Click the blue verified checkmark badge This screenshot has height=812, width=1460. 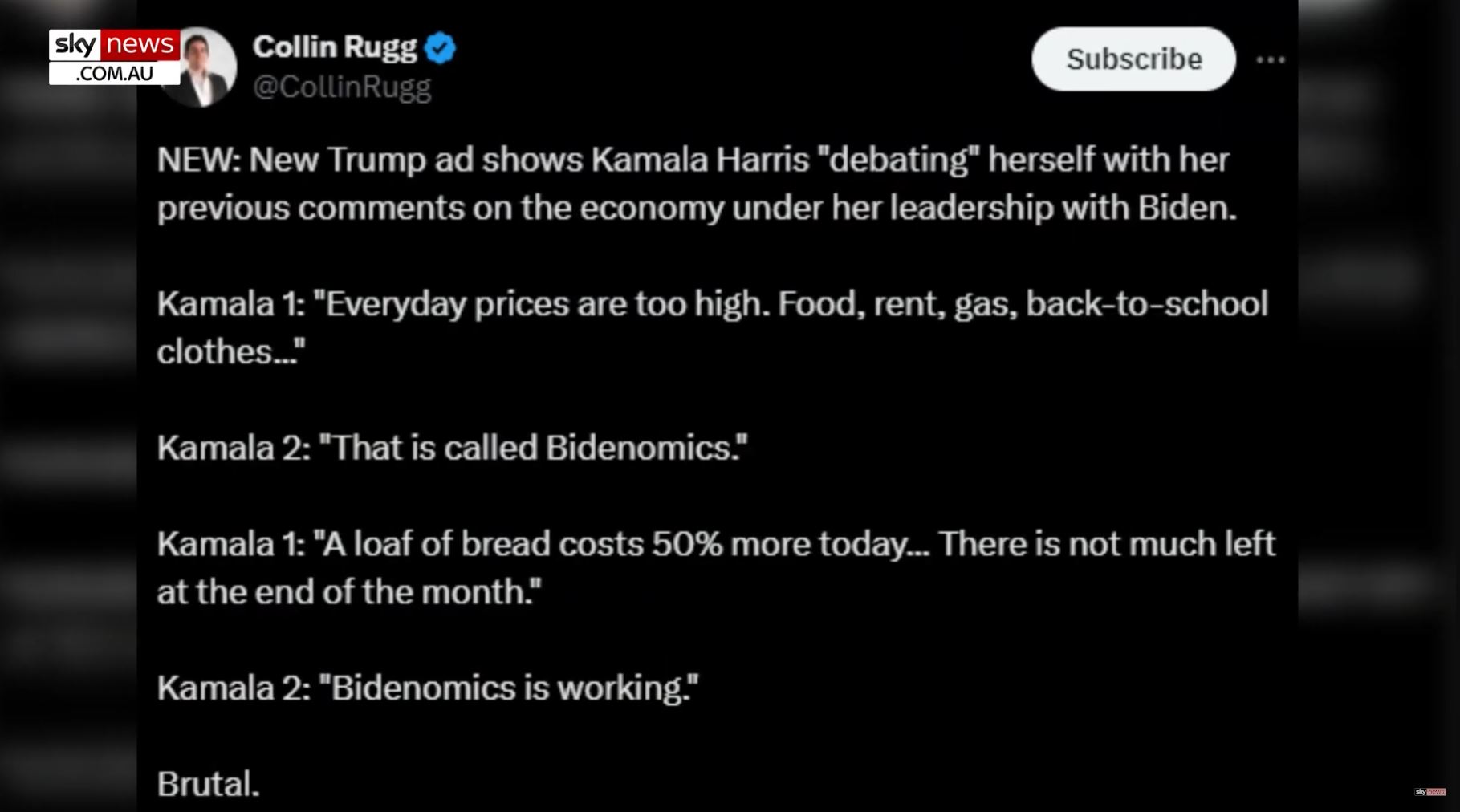(x=440, y=48)
